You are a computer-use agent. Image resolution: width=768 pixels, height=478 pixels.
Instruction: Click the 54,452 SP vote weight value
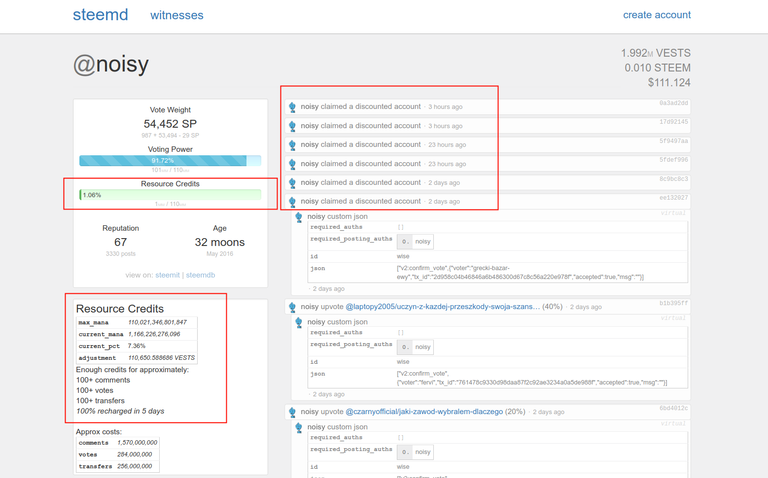click(x=170, y=124)
